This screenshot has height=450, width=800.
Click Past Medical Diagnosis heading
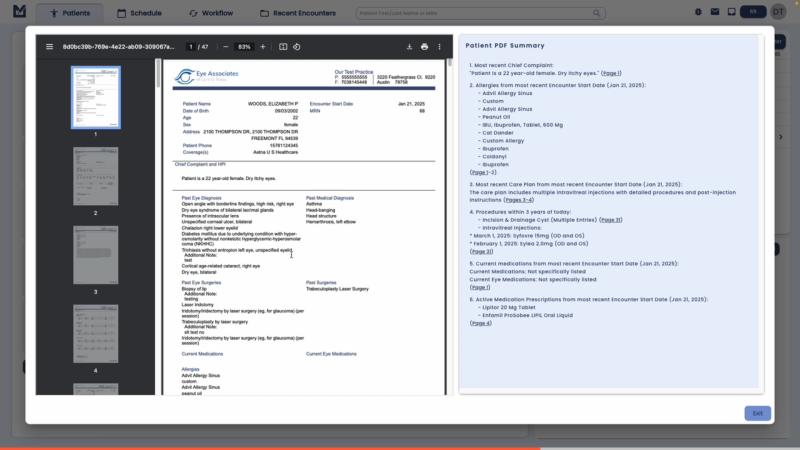pos(330,198)
